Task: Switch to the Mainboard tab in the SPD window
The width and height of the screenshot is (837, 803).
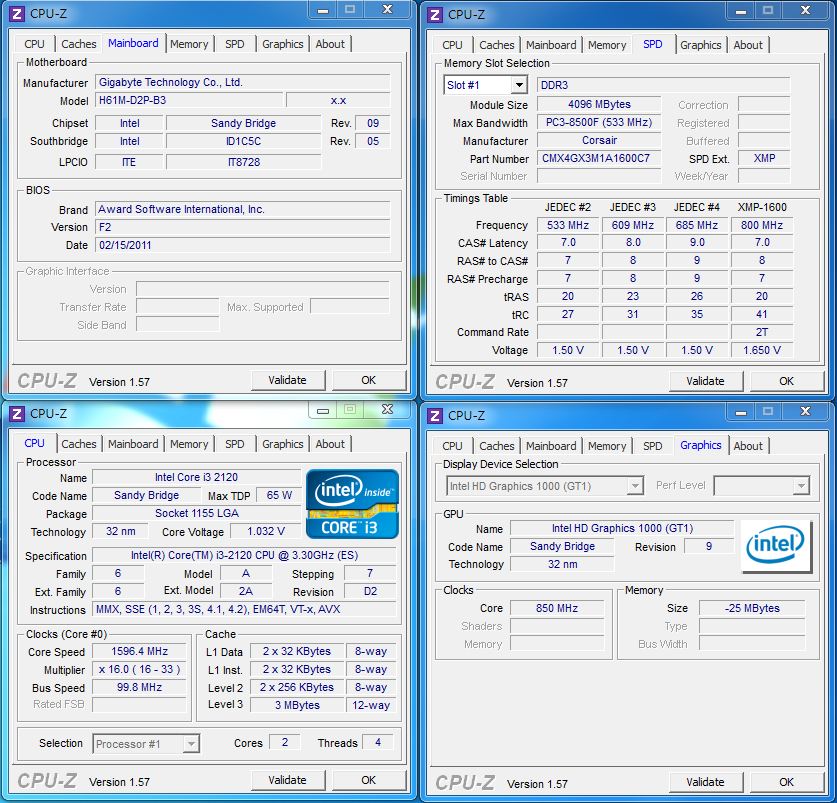Action: tap(551, 45)
